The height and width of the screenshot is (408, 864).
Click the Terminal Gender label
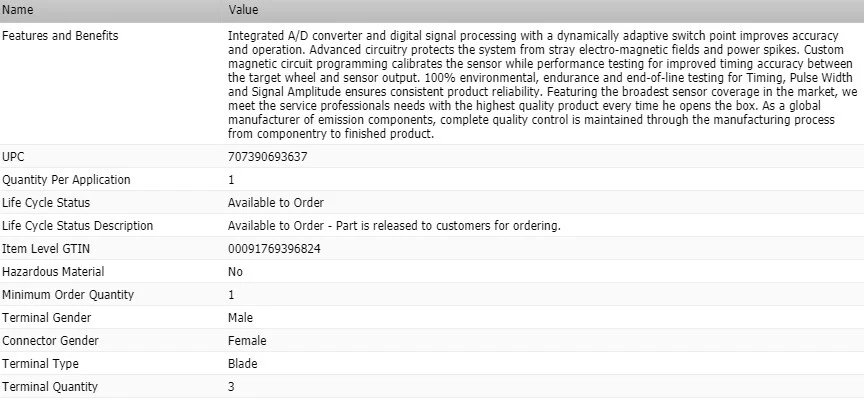47,318
